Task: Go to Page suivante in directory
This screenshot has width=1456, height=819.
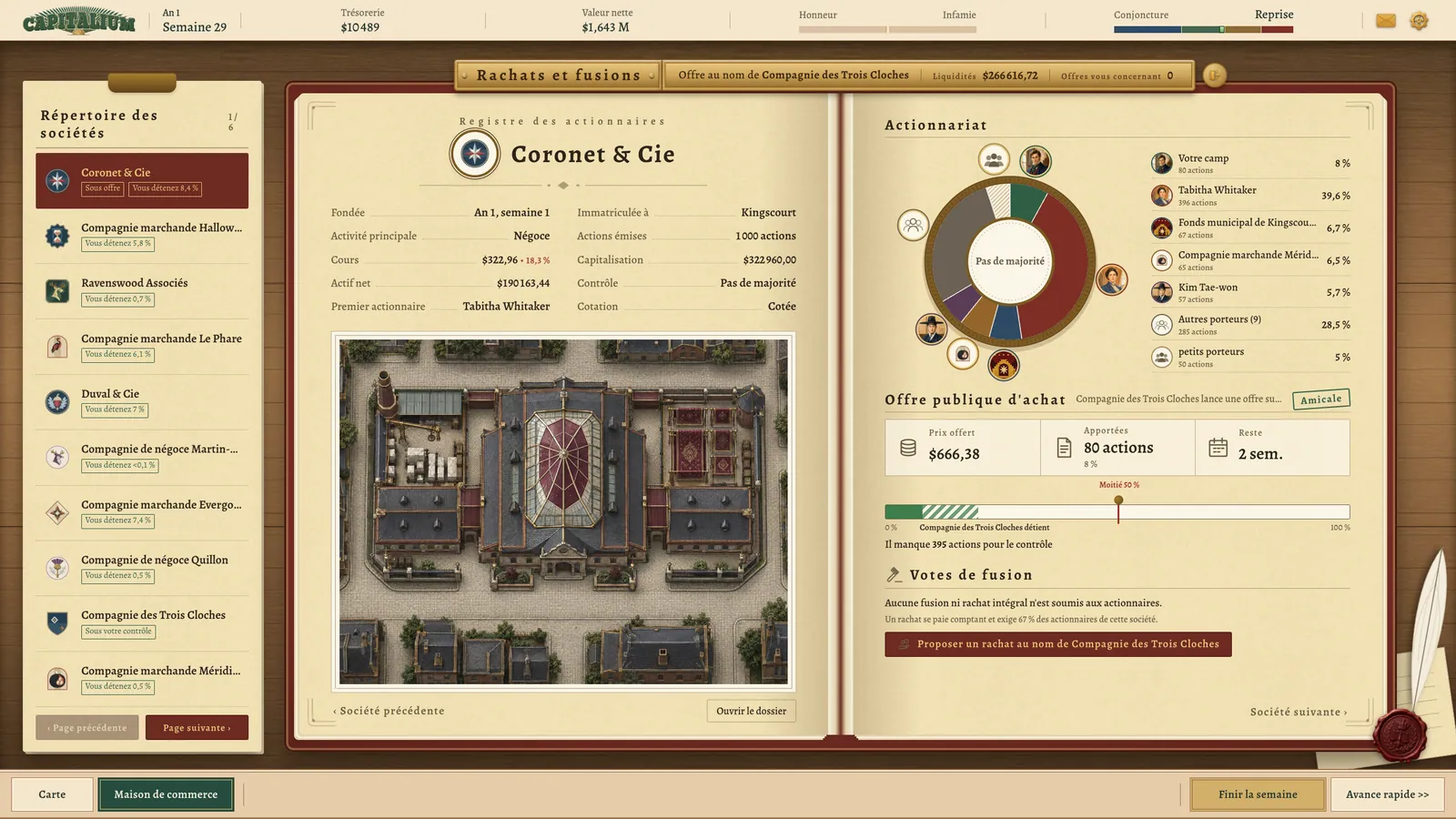Action: 197,728
